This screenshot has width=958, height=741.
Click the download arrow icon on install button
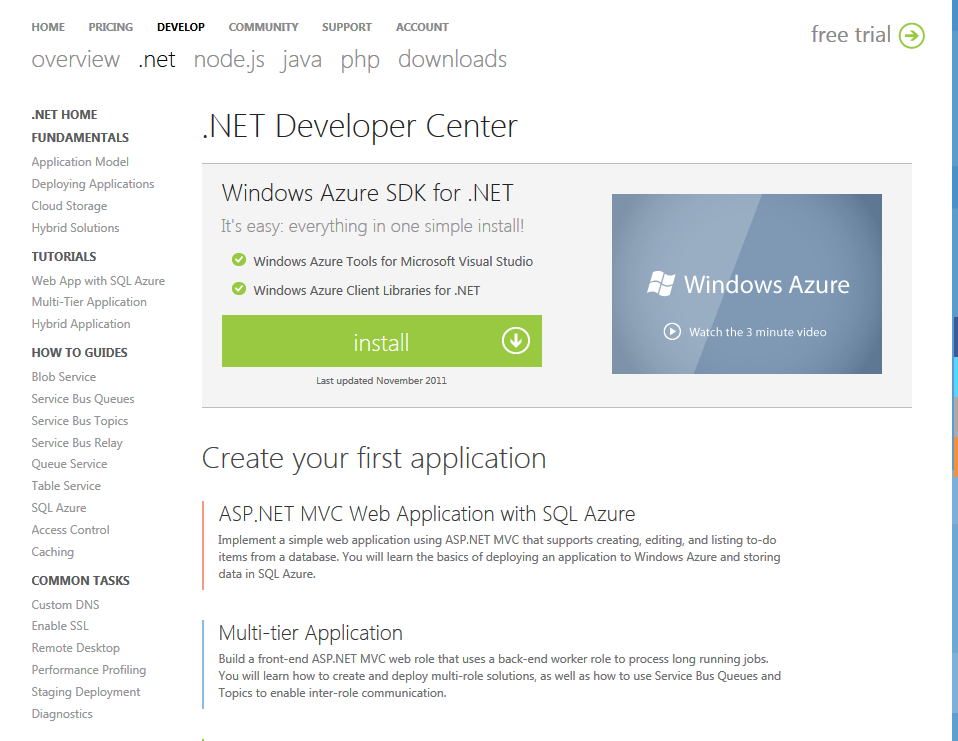(516, 341)
